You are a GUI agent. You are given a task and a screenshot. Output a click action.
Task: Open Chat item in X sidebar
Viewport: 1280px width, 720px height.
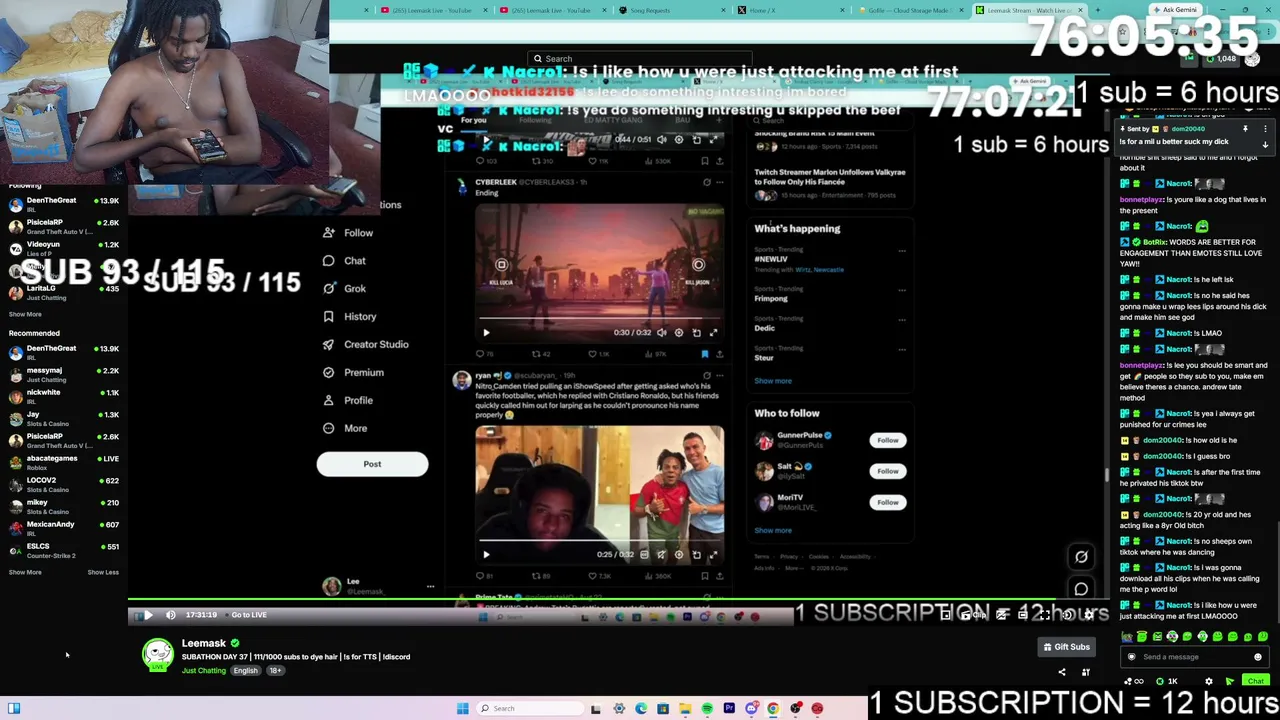coord(344,261)
